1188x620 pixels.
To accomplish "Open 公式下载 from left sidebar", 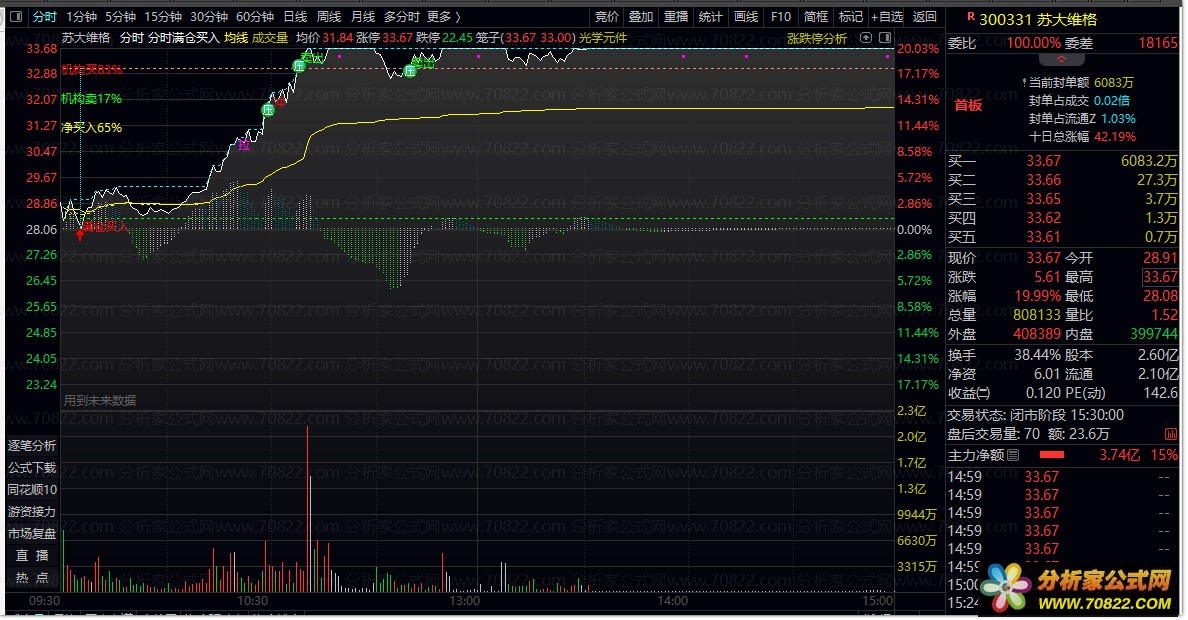I will (32, 468).
